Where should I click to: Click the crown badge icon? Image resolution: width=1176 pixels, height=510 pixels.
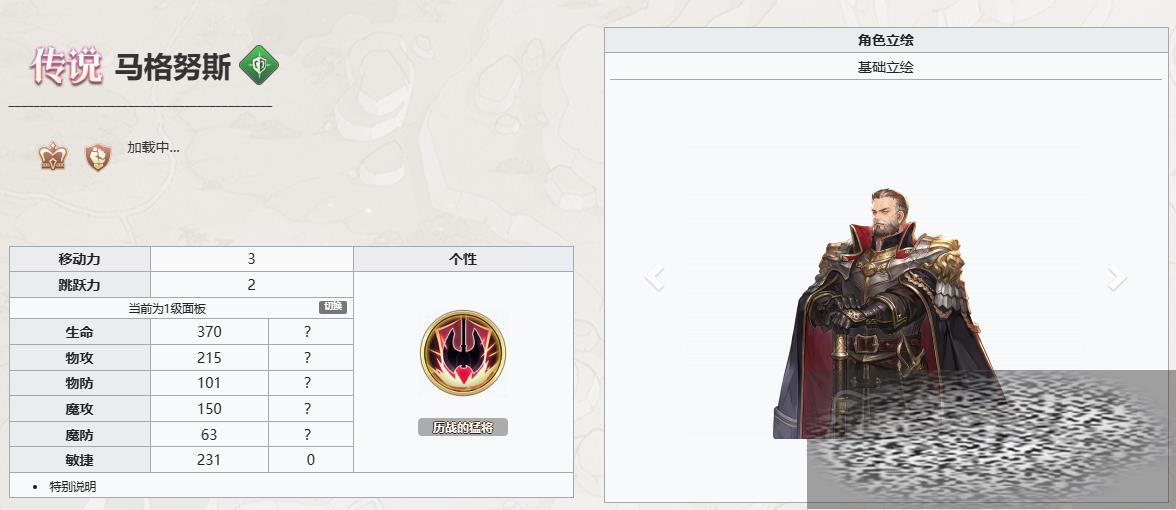tap(53, 158)
